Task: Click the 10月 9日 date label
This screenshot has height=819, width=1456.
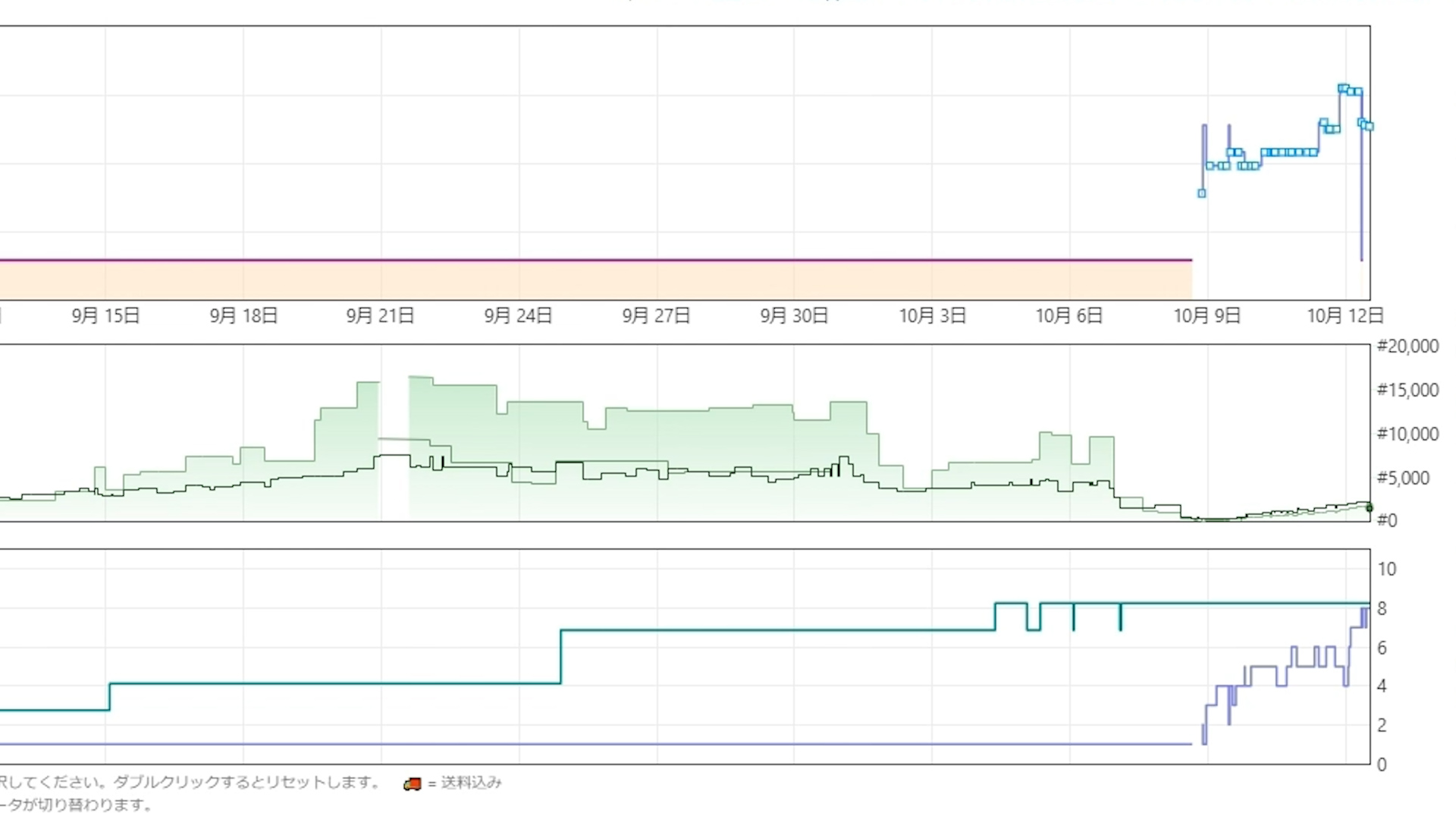Action: 1207,315
